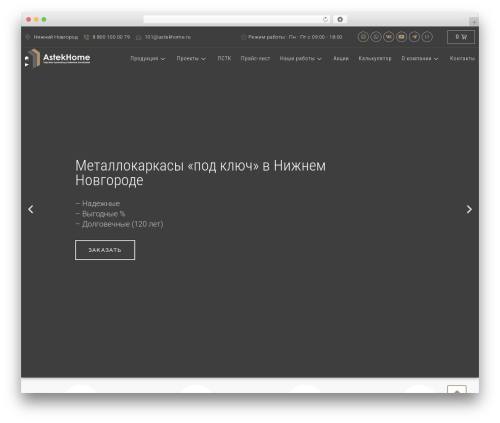Screen dimensions: 500x423
Task: Click the Проекты menu label
Action: pyautogui.click(x=188, y=58)
